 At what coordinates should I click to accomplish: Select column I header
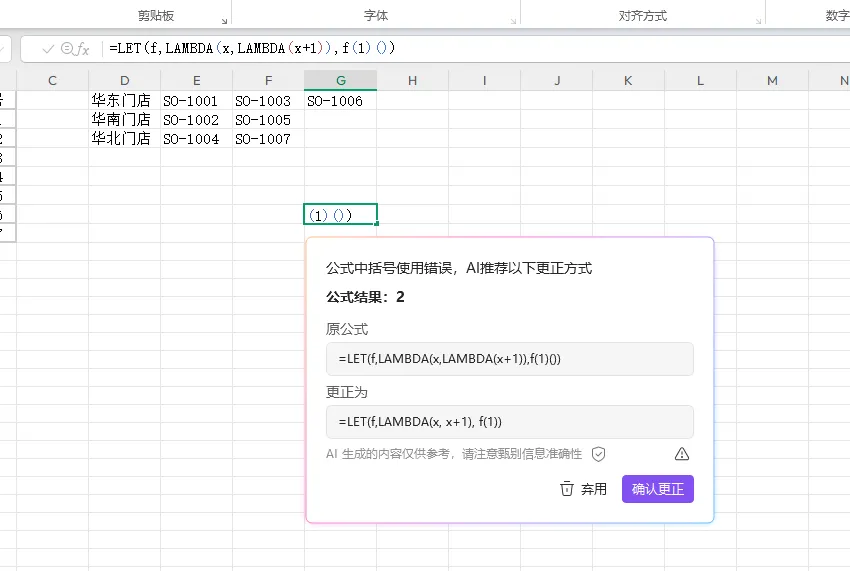[x=485, y=81]
